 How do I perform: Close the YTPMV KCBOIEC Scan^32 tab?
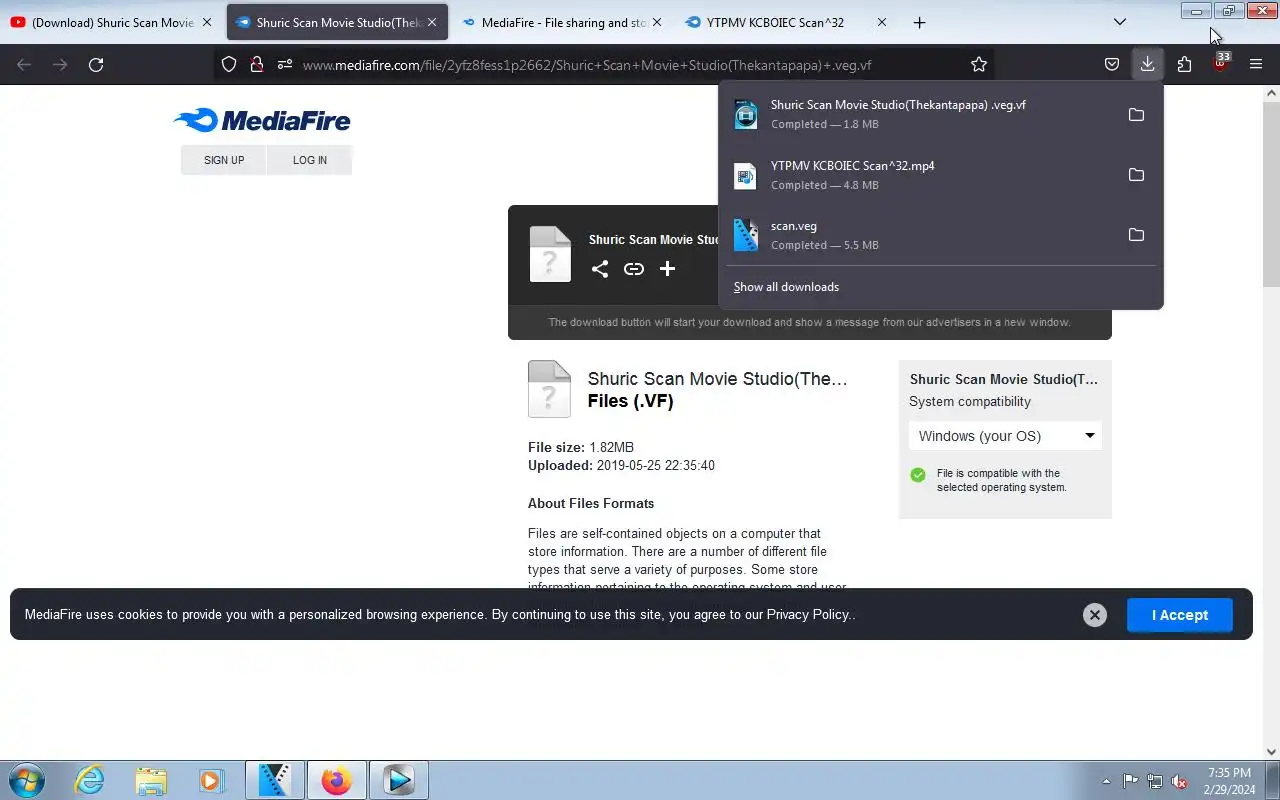[x=881, y=22]
